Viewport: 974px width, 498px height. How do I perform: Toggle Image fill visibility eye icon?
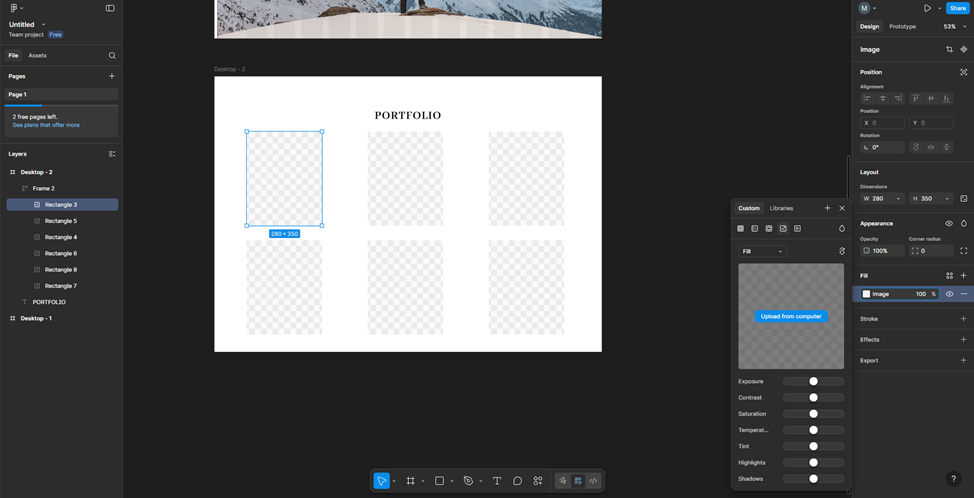coord(949,294)
